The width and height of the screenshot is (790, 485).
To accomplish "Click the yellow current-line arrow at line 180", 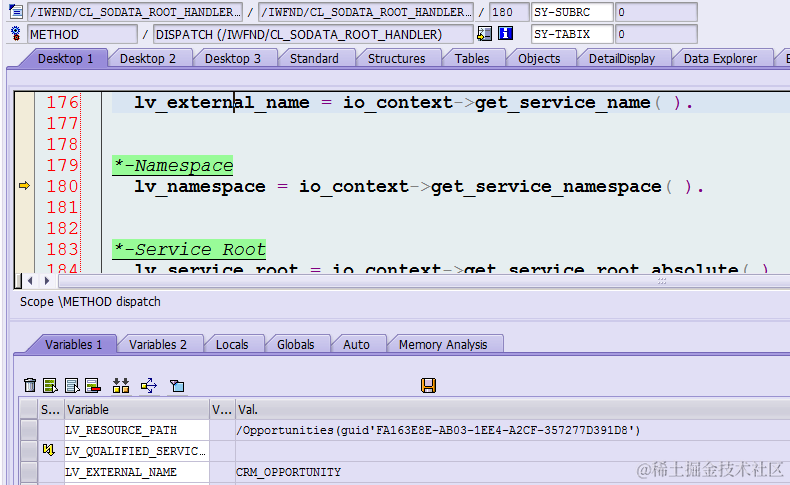I will (x=24, y=186).
